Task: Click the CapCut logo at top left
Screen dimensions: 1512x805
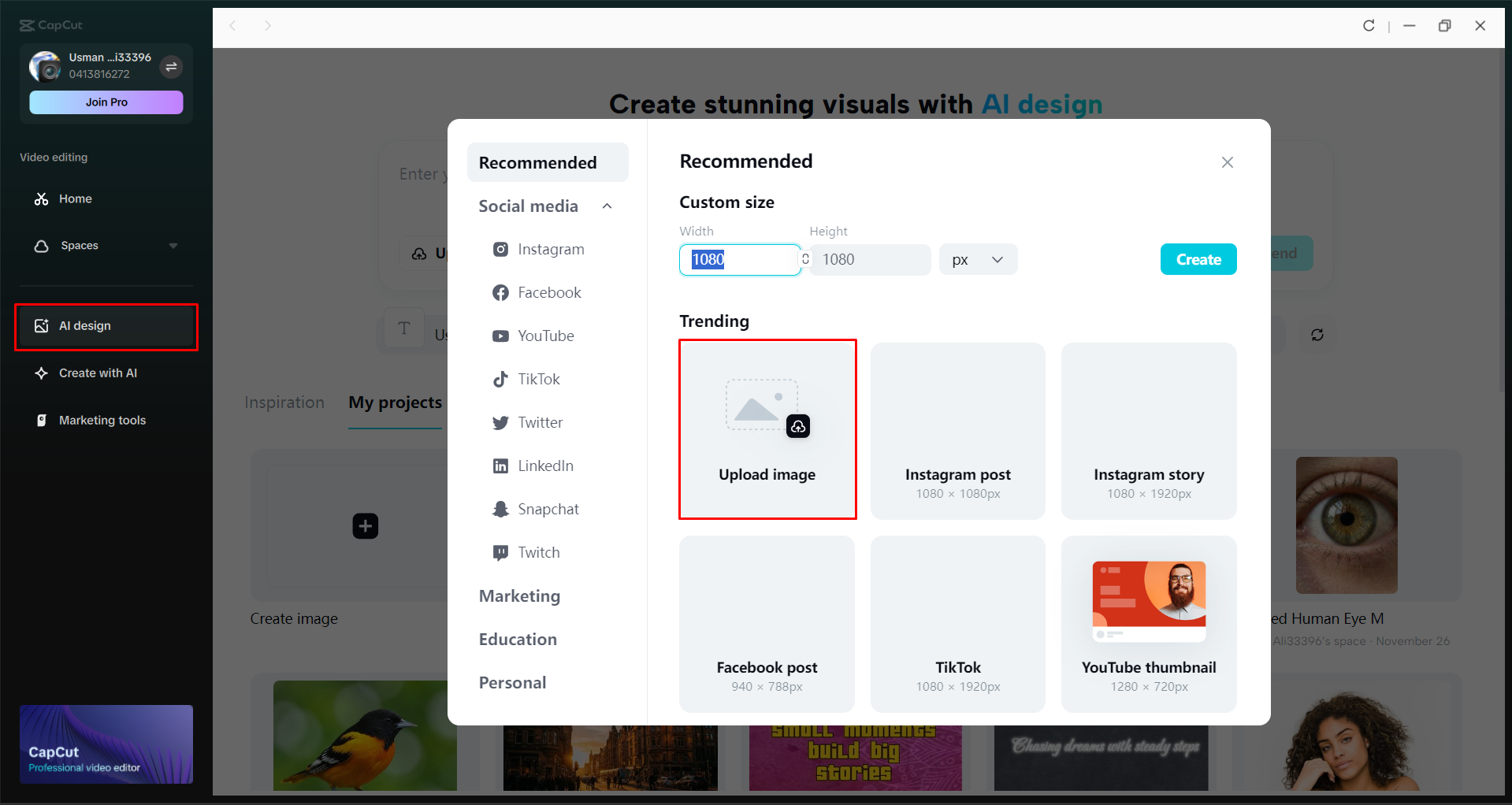Action: tap(51, 25)
